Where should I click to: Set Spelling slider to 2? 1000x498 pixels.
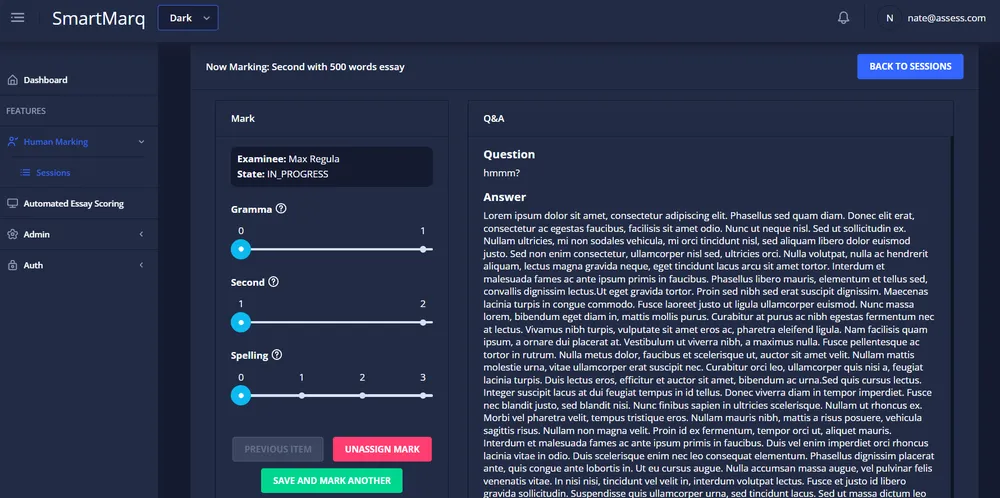(x=362, y=395)
